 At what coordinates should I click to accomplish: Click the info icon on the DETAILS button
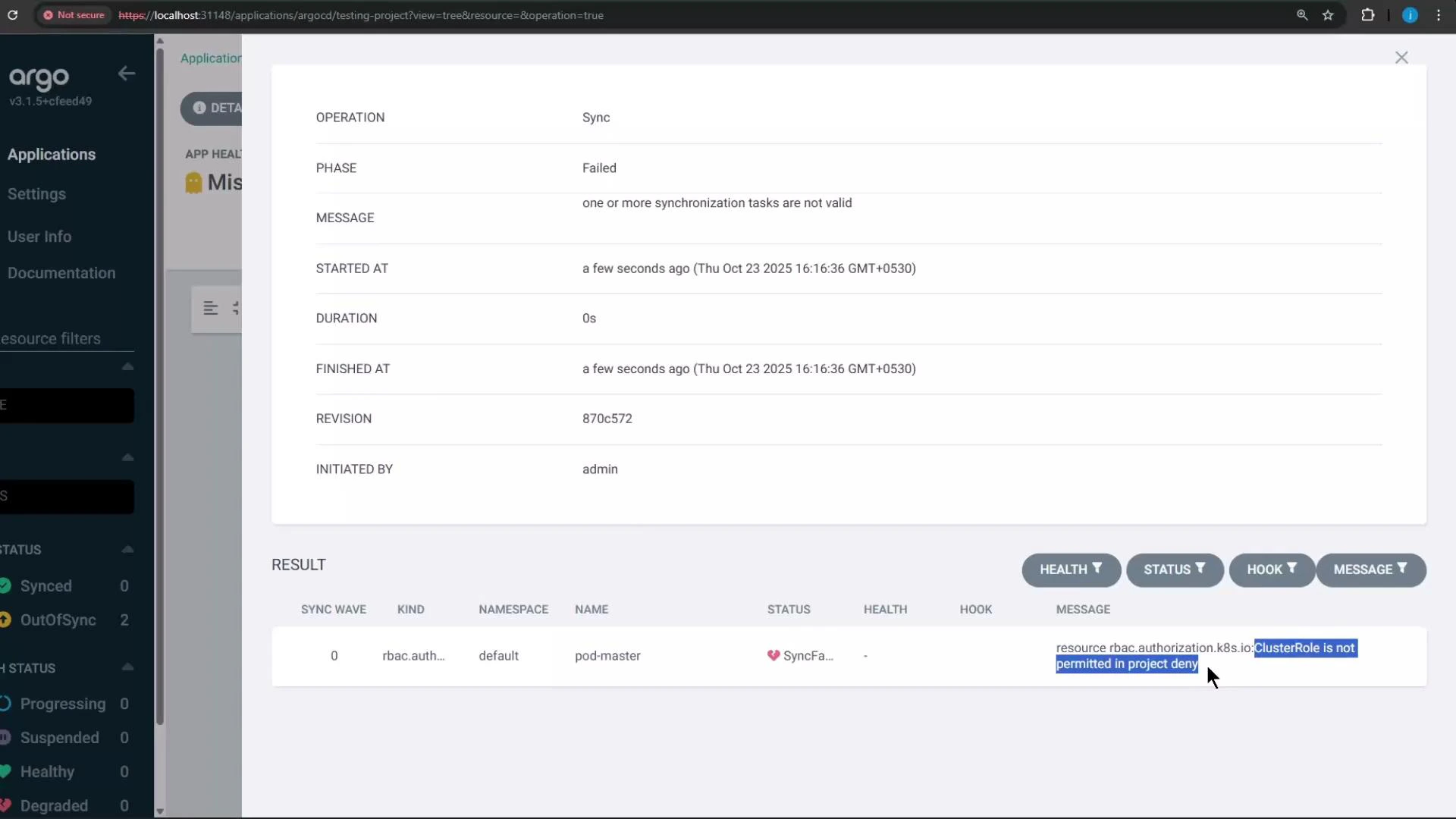coord(199,108)
